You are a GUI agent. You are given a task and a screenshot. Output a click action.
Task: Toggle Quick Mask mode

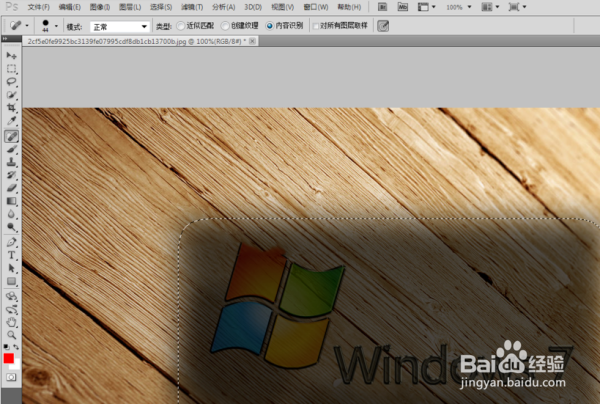[11, 377]
